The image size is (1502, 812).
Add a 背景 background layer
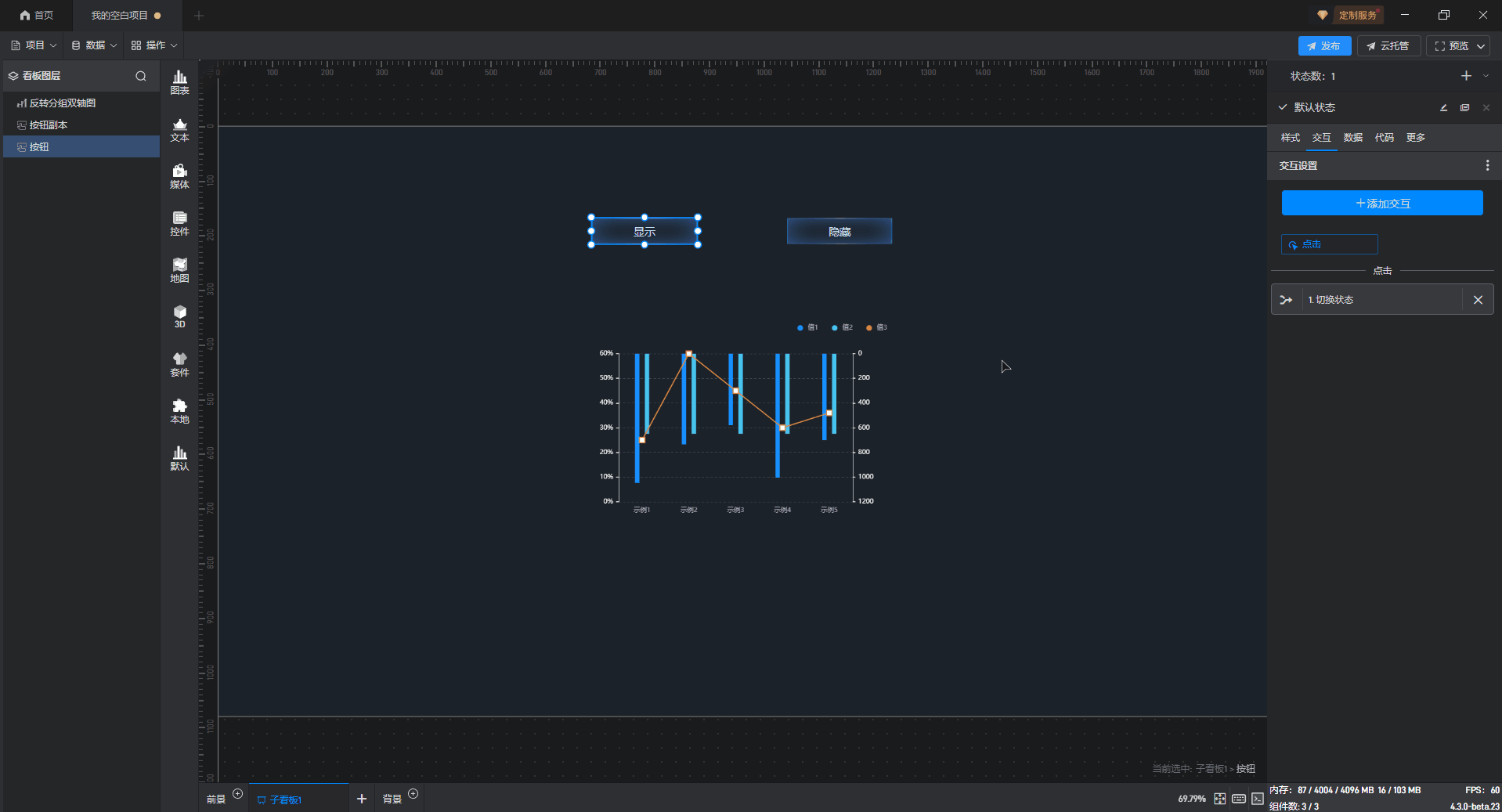[413, 794]
